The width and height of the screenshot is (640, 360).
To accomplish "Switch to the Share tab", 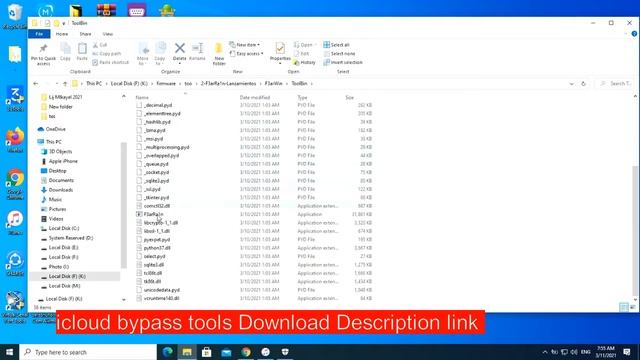I will [85, 34].
